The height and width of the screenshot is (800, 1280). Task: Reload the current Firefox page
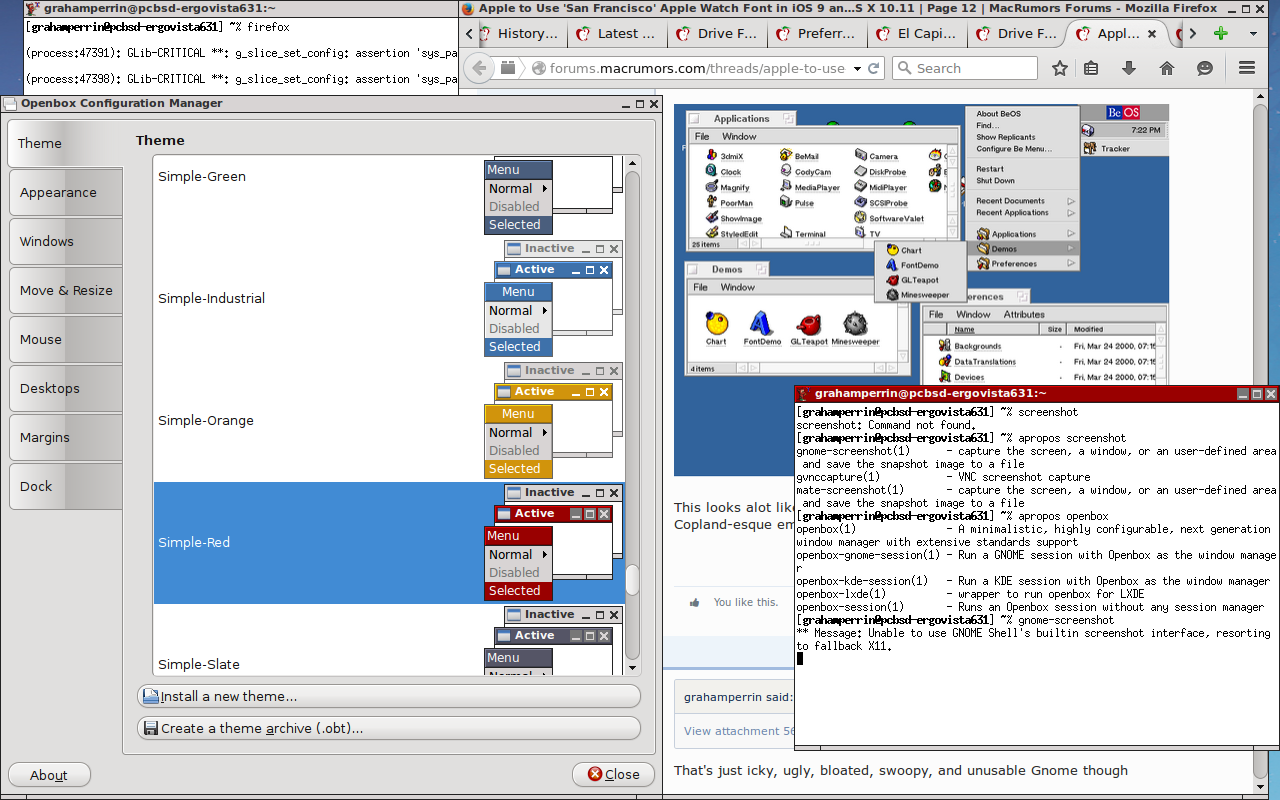click(x=873, y=69)
